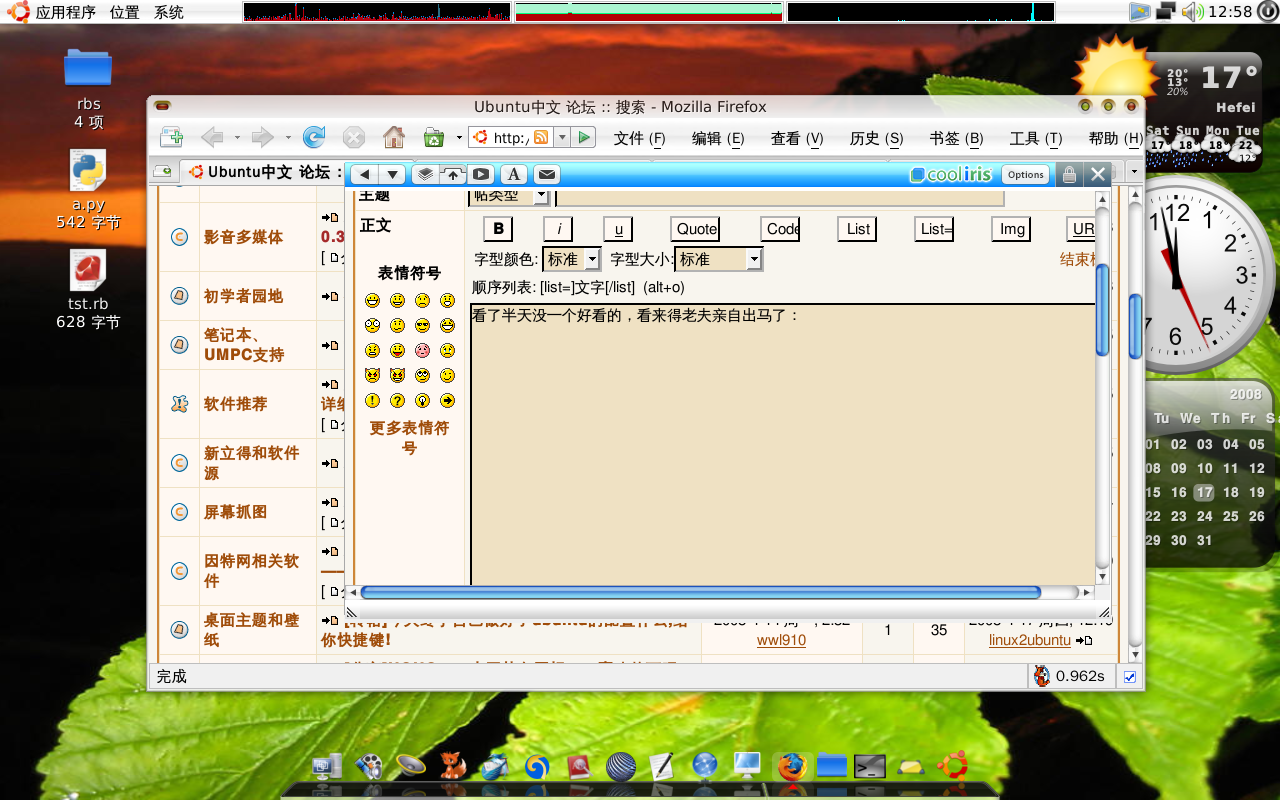Click the Cooliris horizontal scrollbar thumb

pyautogui.click(x=700, y=592)
